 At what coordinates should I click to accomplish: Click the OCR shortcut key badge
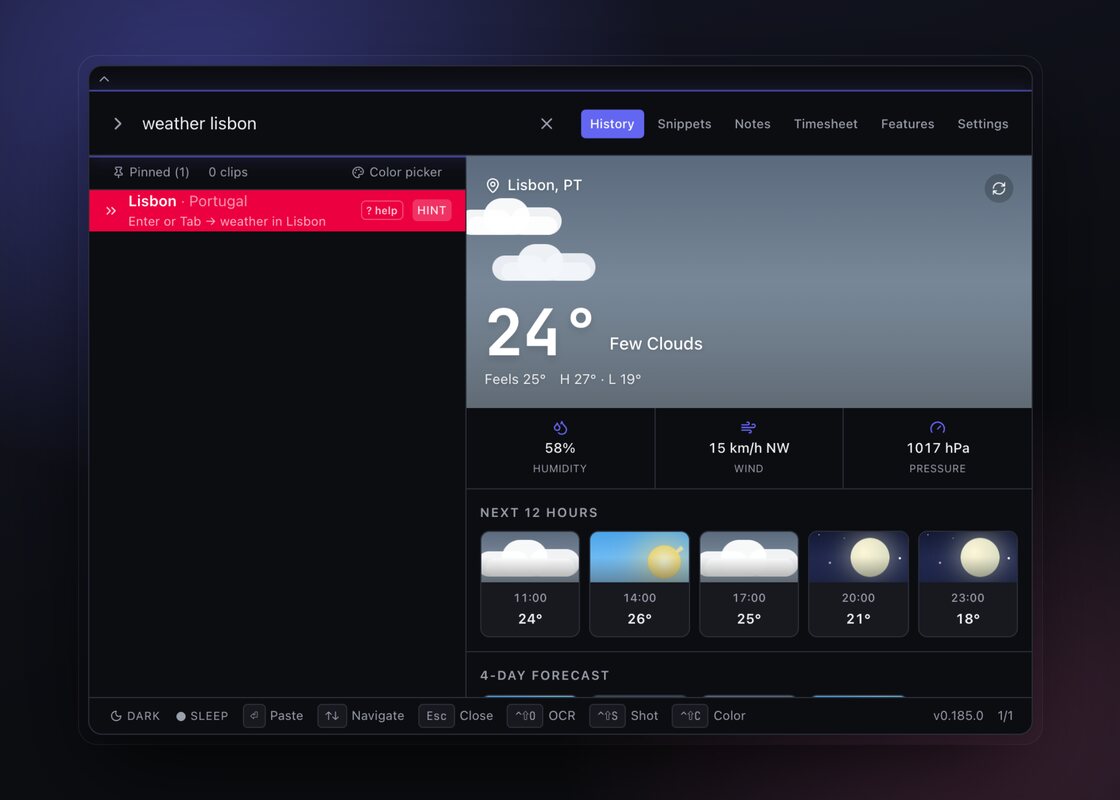[x=525, y=716]
